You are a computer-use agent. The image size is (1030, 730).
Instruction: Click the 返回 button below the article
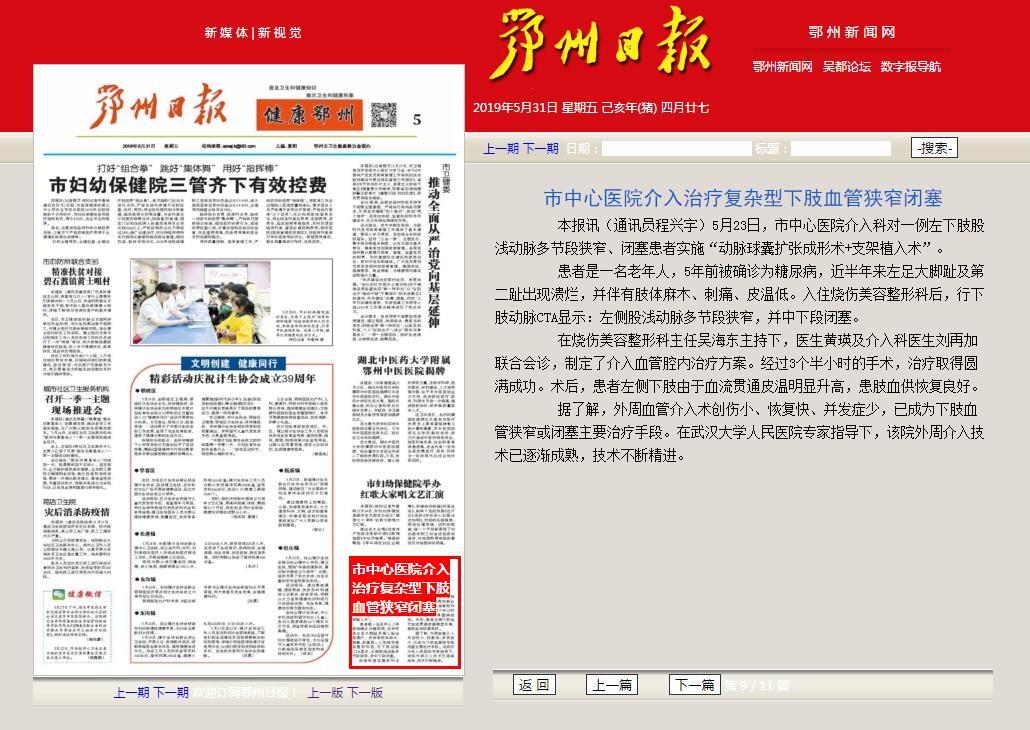click(534, 685)
